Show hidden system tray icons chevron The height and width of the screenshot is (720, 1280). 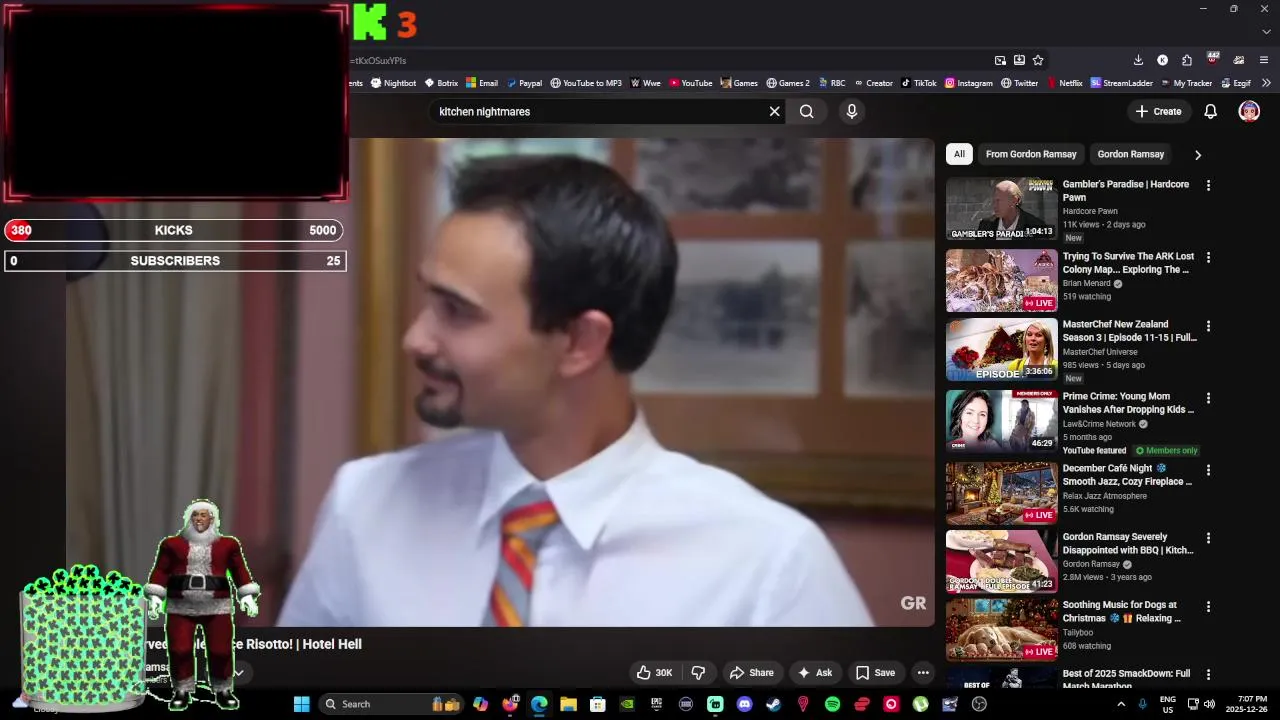click(1120, 704)
